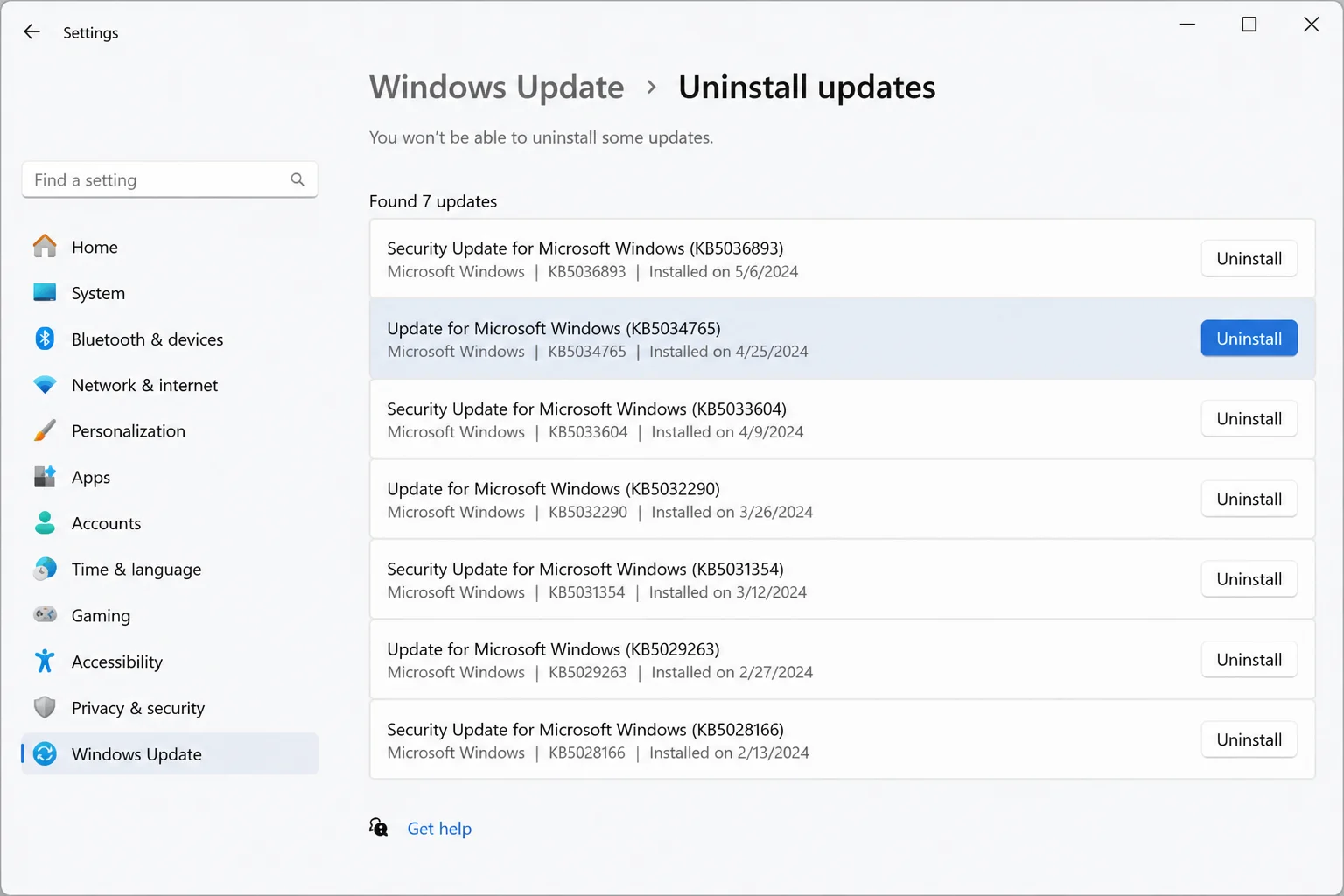1344x896 pixels.
Task: Go to Accessibility settings
Action: point(170,661)
